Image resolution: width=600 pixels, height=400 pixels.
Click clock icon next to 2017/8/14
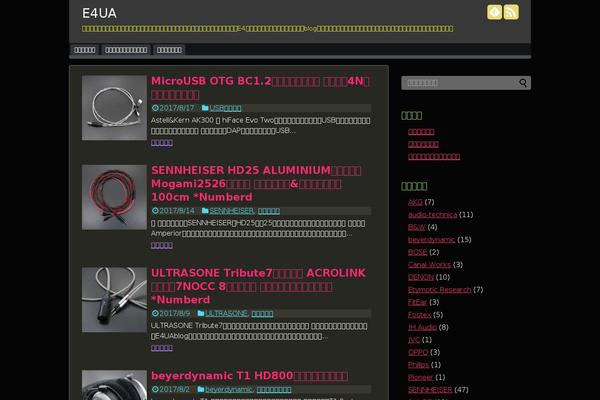155,211
